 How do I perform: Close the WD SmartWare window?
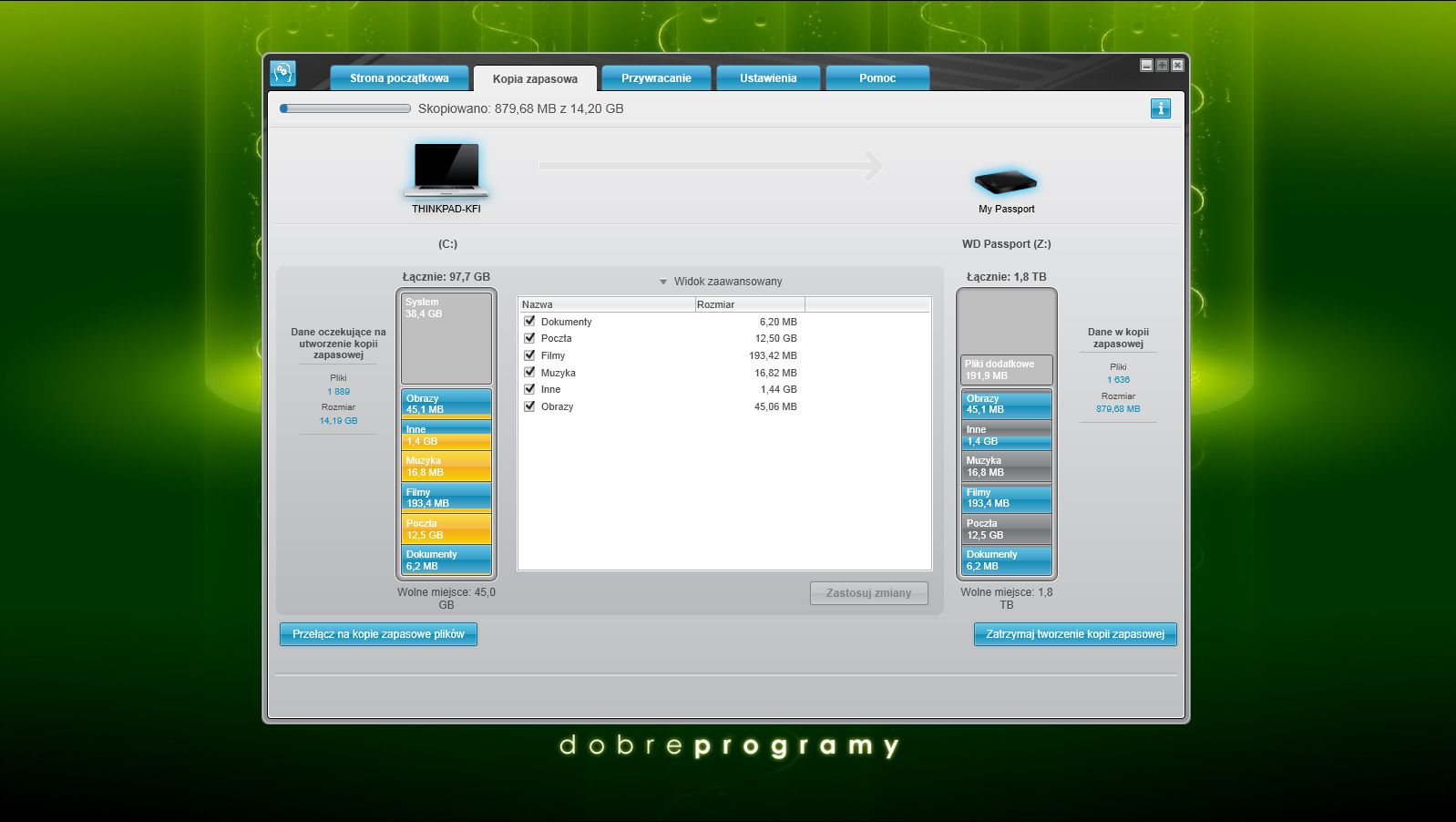tap(1177, 65)
